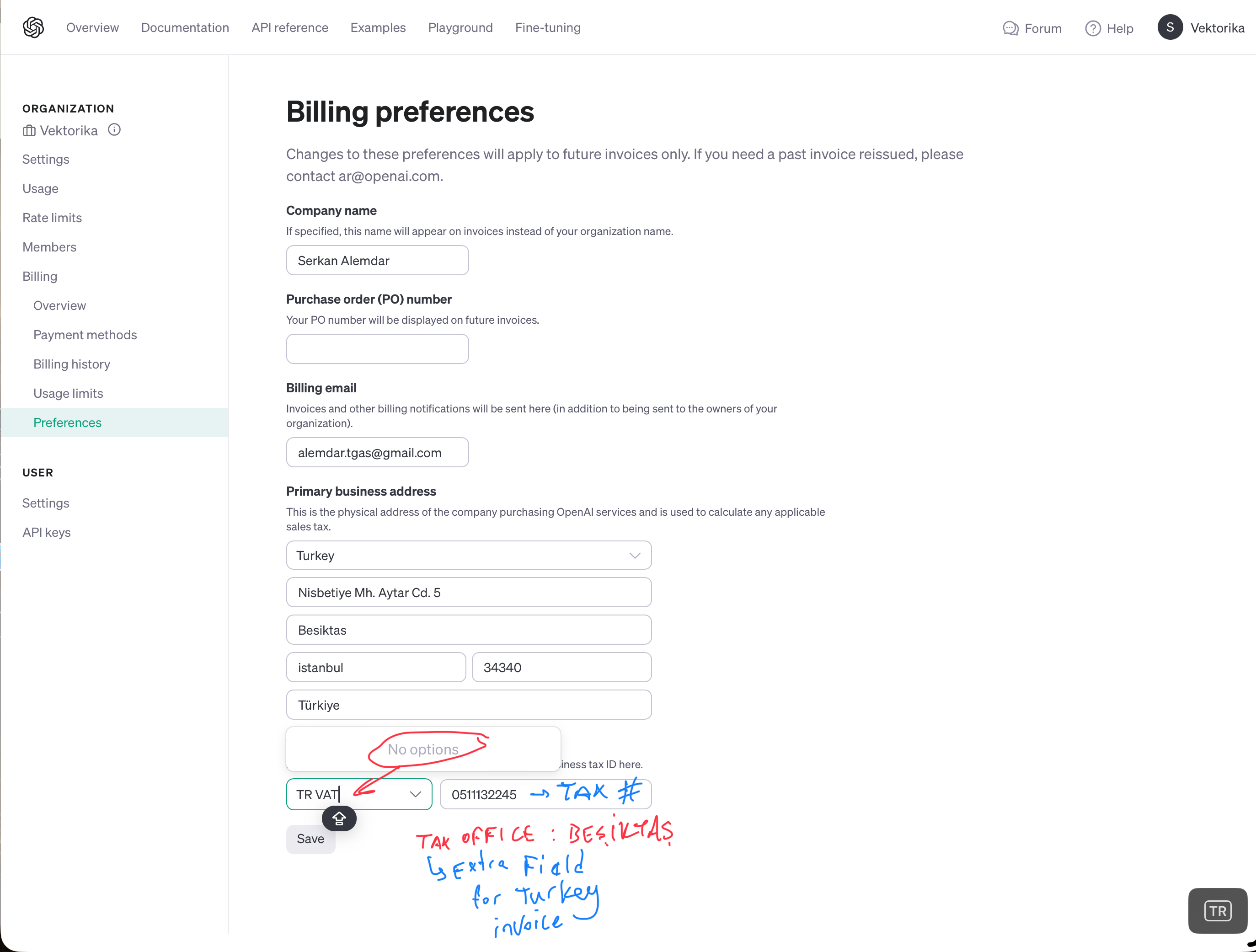Screen dimensions: 1256x952
Task: Click the Help question mark icon
Action: (1092, 28)
